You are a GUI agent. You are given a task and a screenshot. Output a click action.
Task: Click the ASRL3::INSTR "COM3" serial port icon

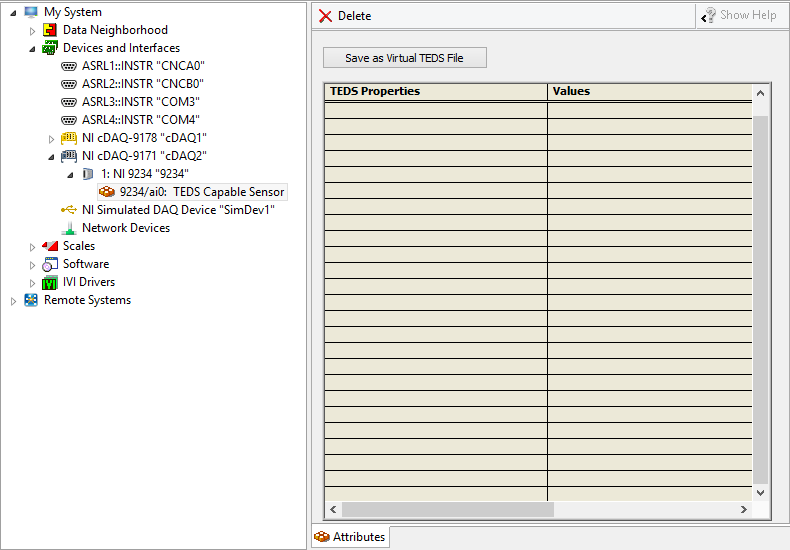pos(69,102)
